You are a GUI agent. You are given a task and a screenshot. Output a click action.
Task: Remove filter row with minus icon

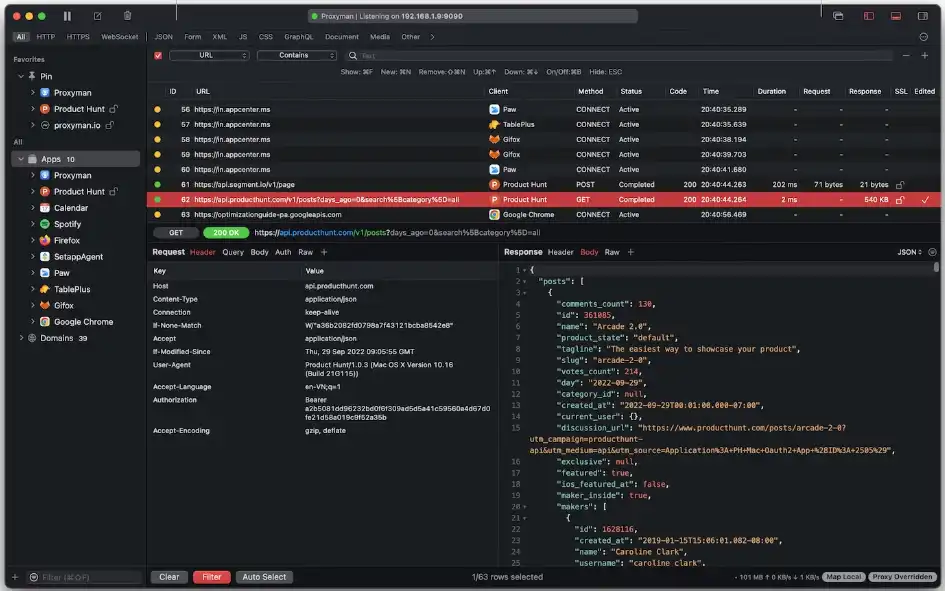pyautogui.click(x=906, y=55)
